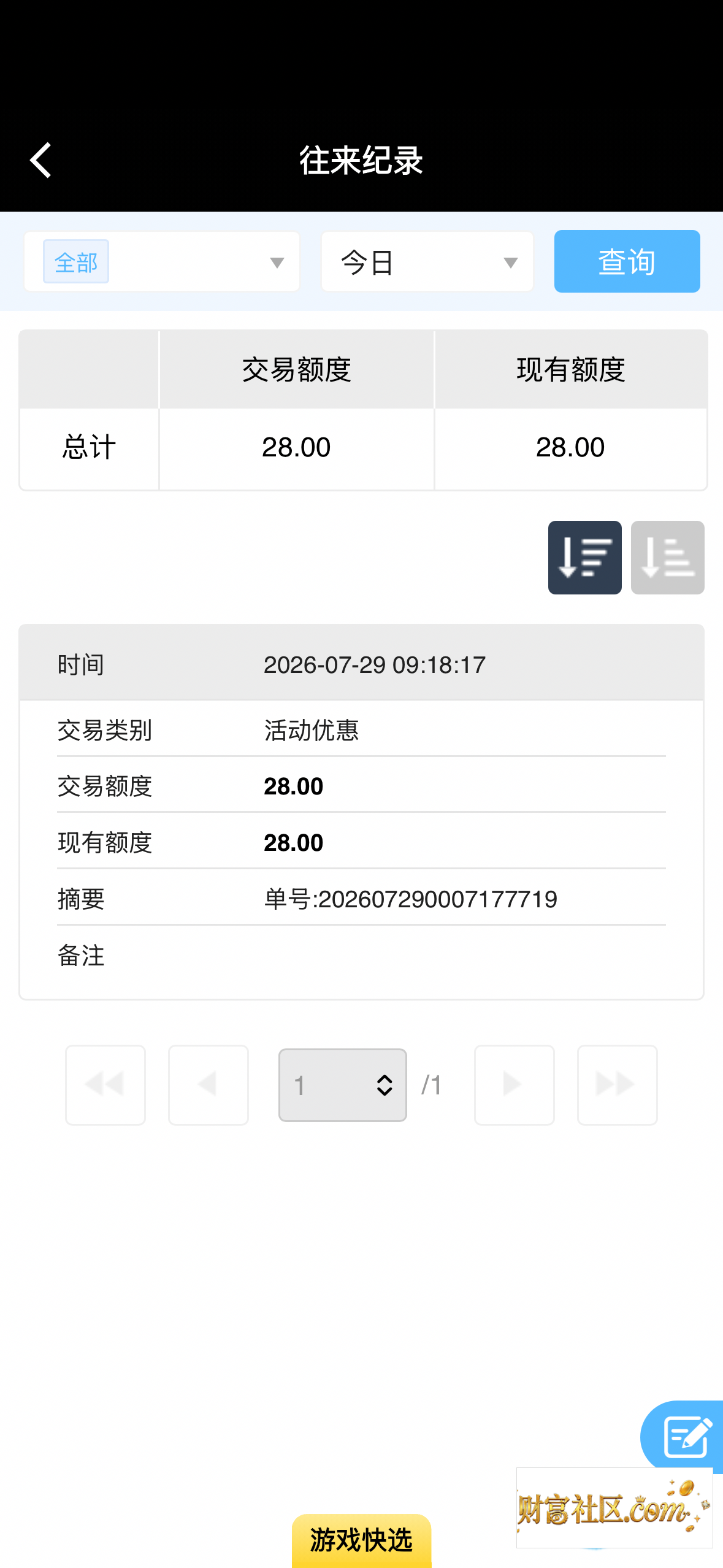Tap the 总计 total row label
723x1568 pixels.
(89, 447)
